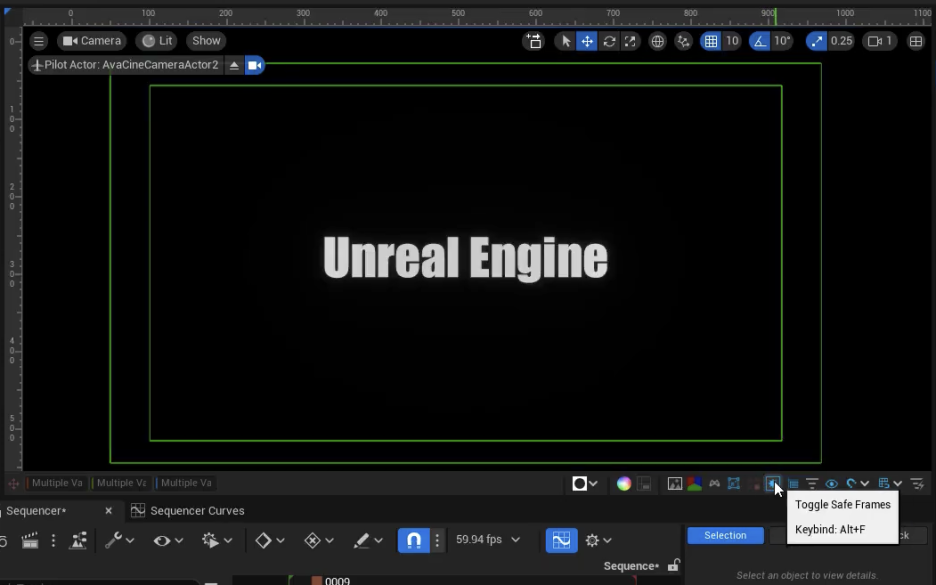The image size is (936, 585).
Task: Eject from the piloted actor
Action: click(x=234, y=65)
